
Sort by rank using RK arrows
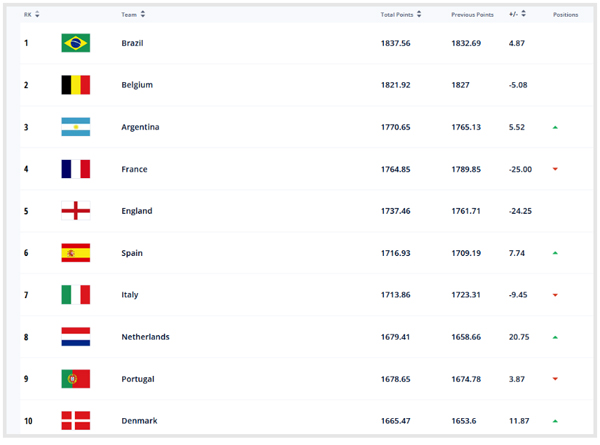[x=37, y=15]
